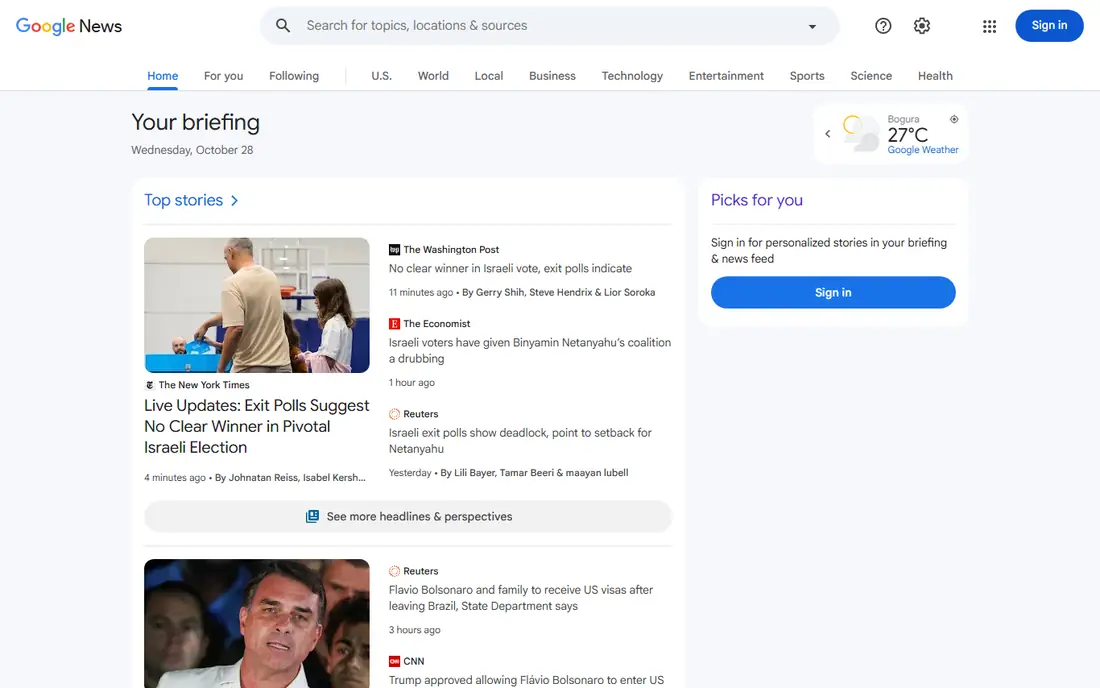
Task: Click the CNN source icon
Action: pos(394,661)
